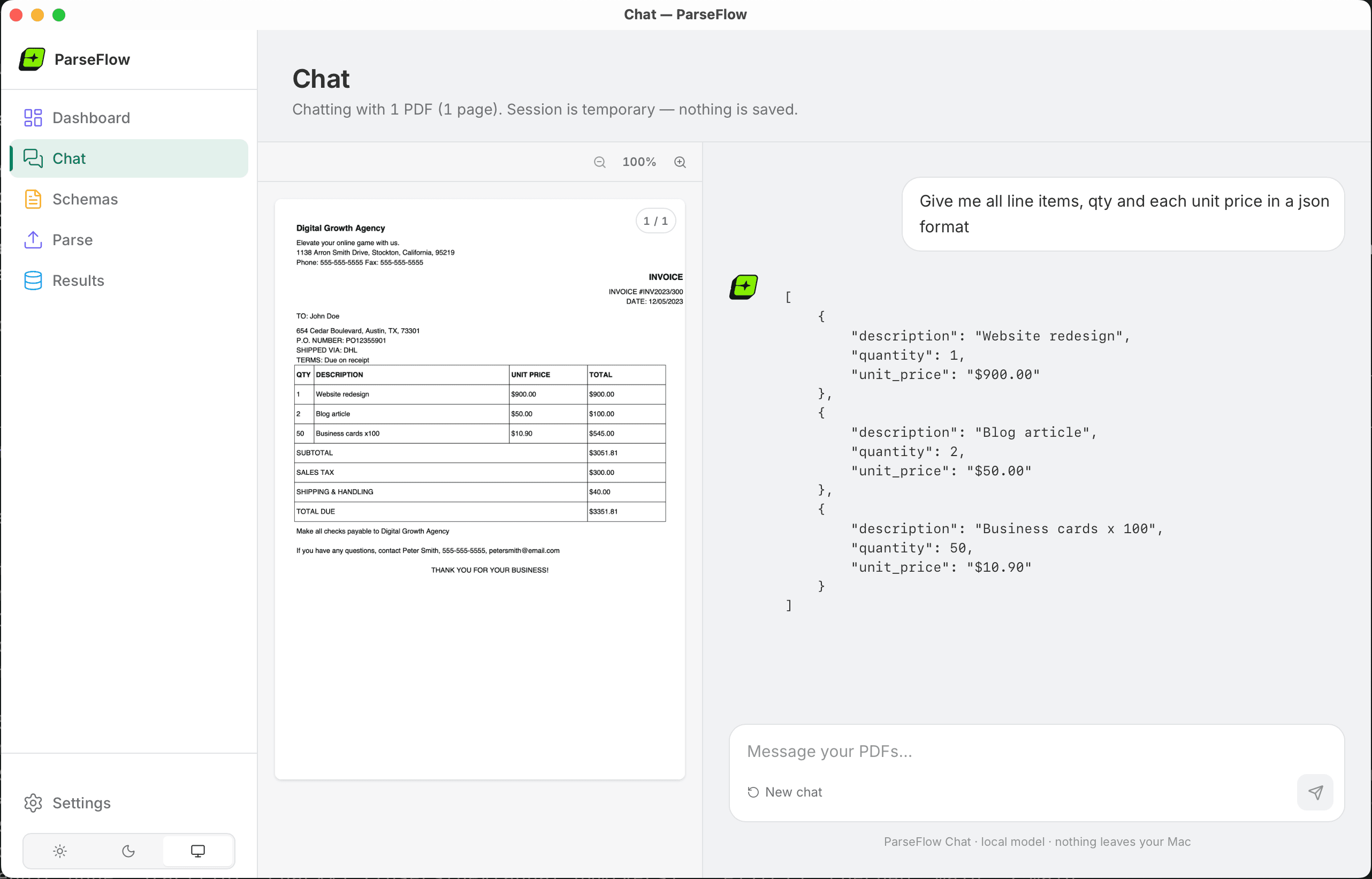This screenshot has width=1372, height=879.
Task: Click the "quantity": 2 JSON line
Action: (908, 452)
